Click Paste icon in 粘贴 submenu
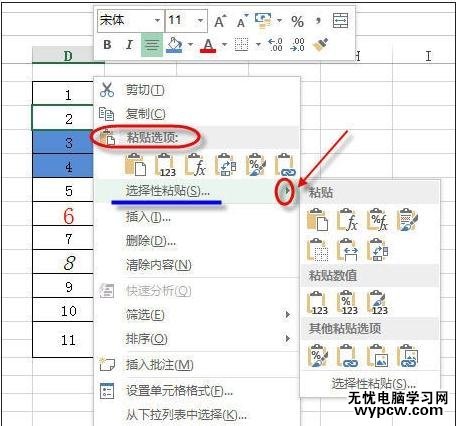Viewport: 459px width, 426px height. click(x=317, y=220)
